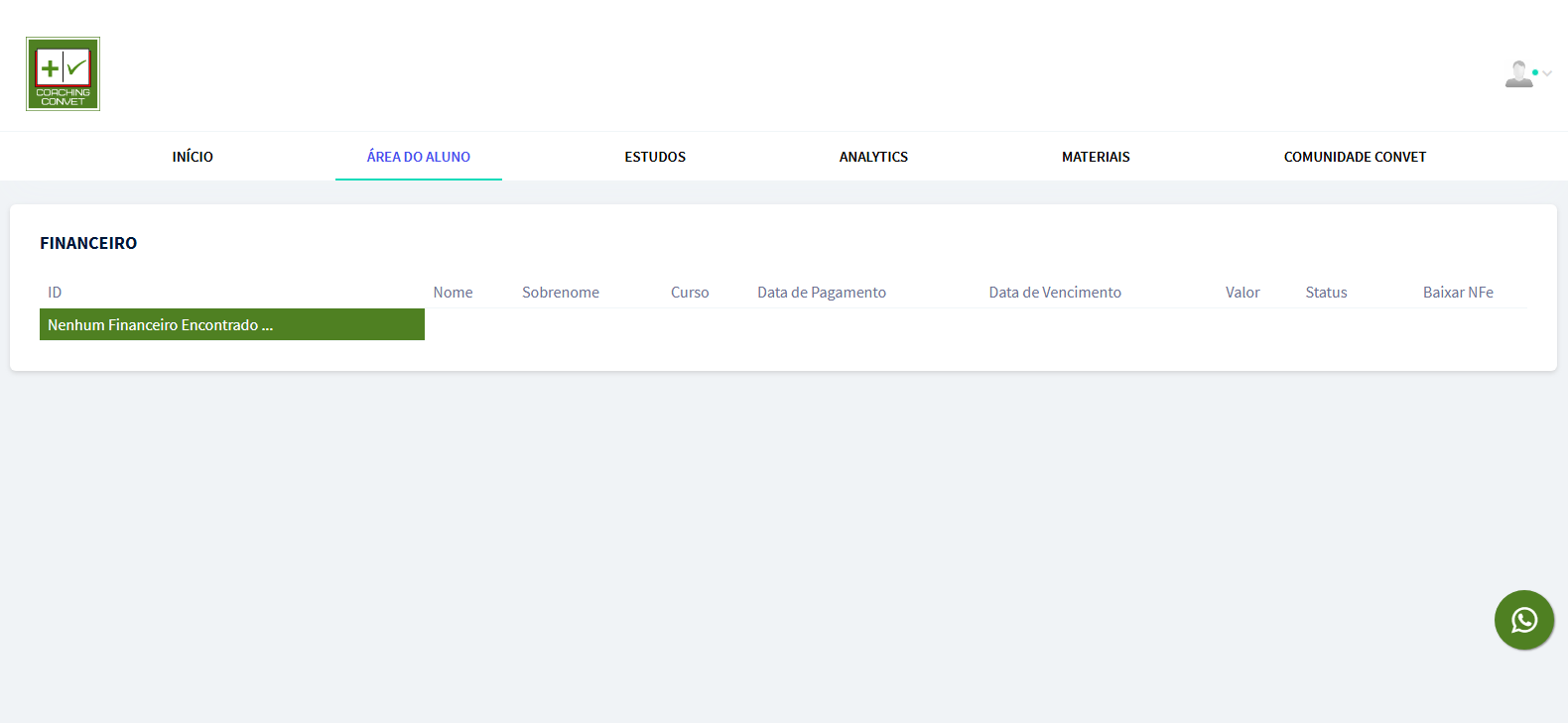Select the Valor column header
The width and height of the screenshot is (1568, 723).
pos(1242,293)
